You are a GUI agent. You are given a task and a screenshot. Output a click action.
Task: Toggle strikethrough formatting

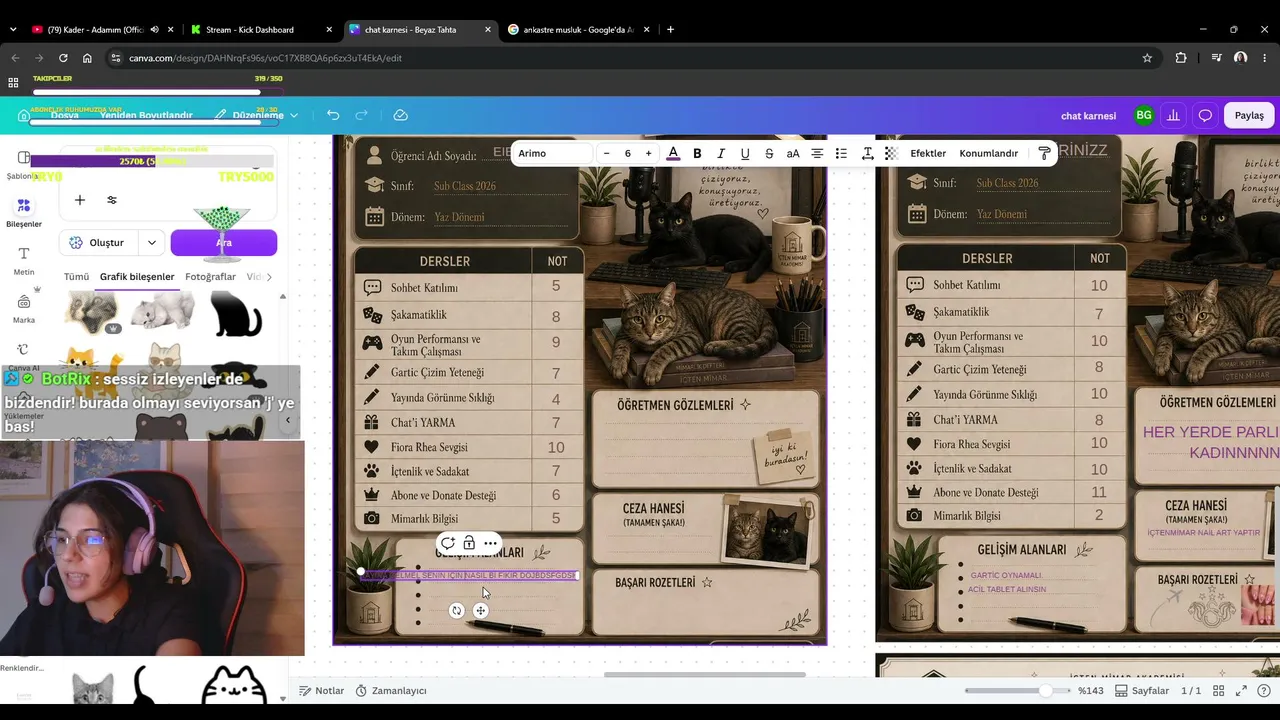click(769, 153)
